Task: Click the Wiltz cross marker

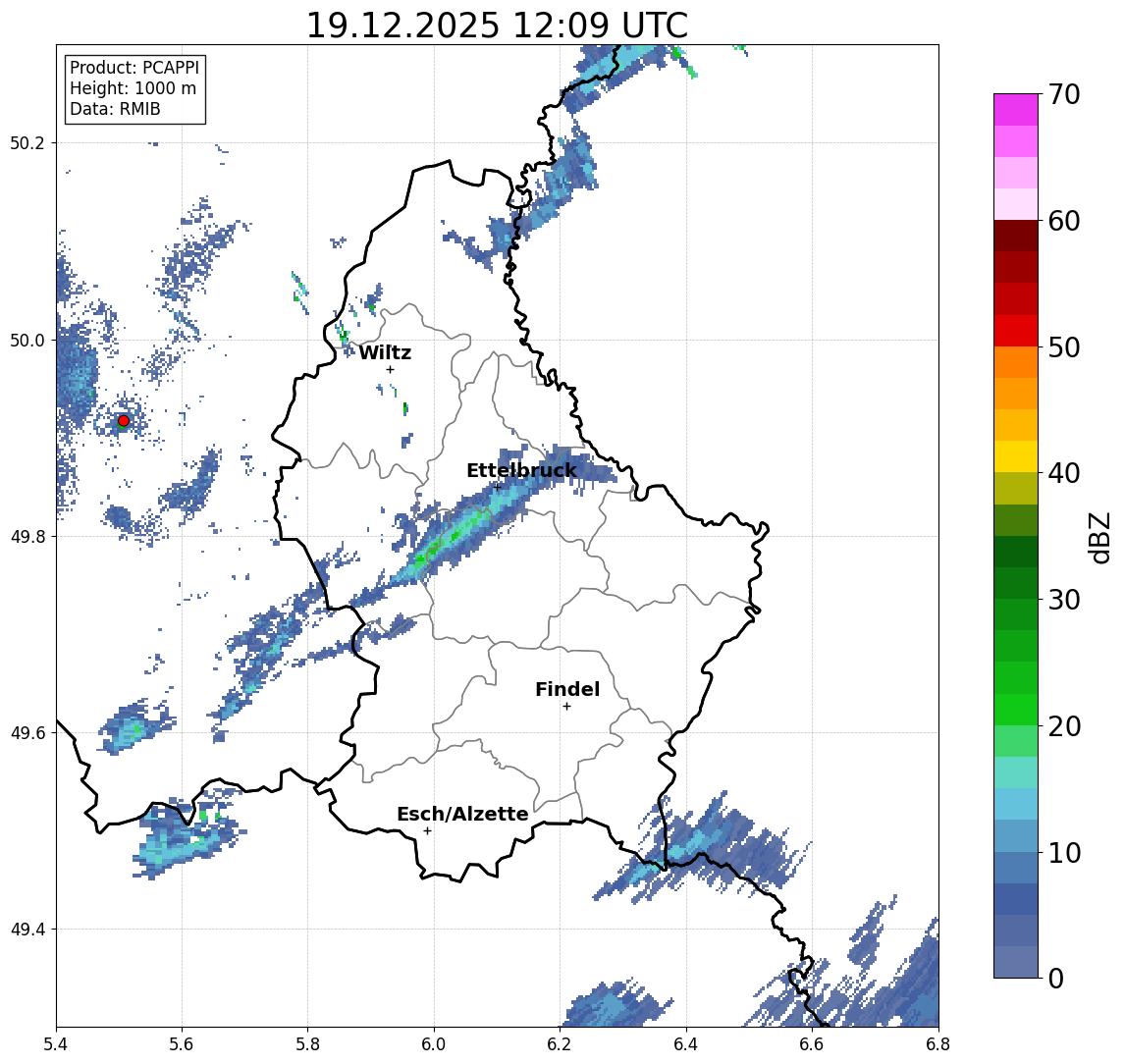Action: tap(390, 369)
